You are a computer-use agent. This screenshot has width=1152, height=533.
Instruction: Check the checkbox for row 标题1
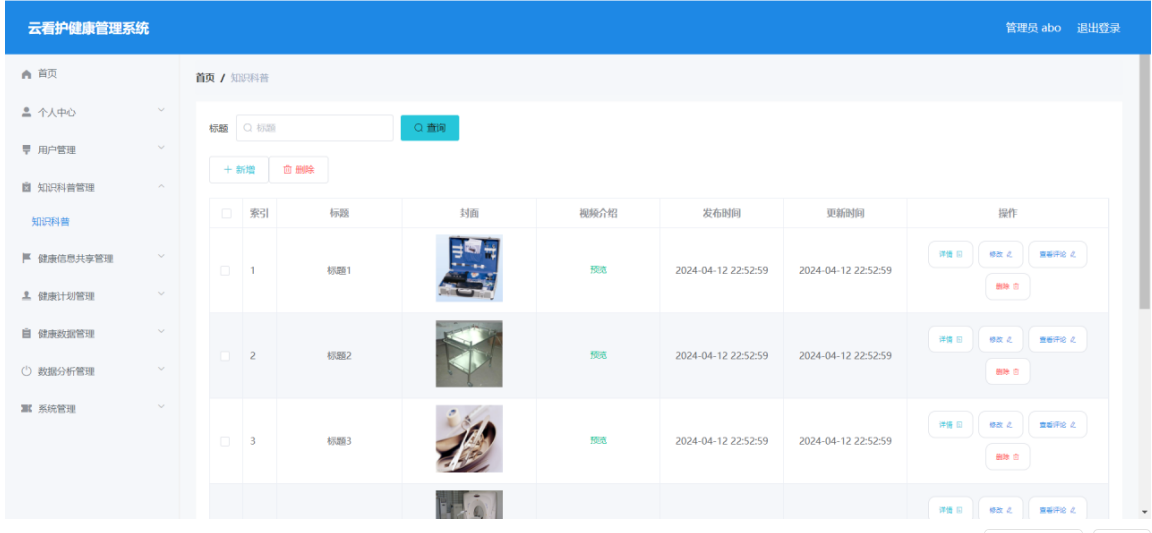[225, 271]
